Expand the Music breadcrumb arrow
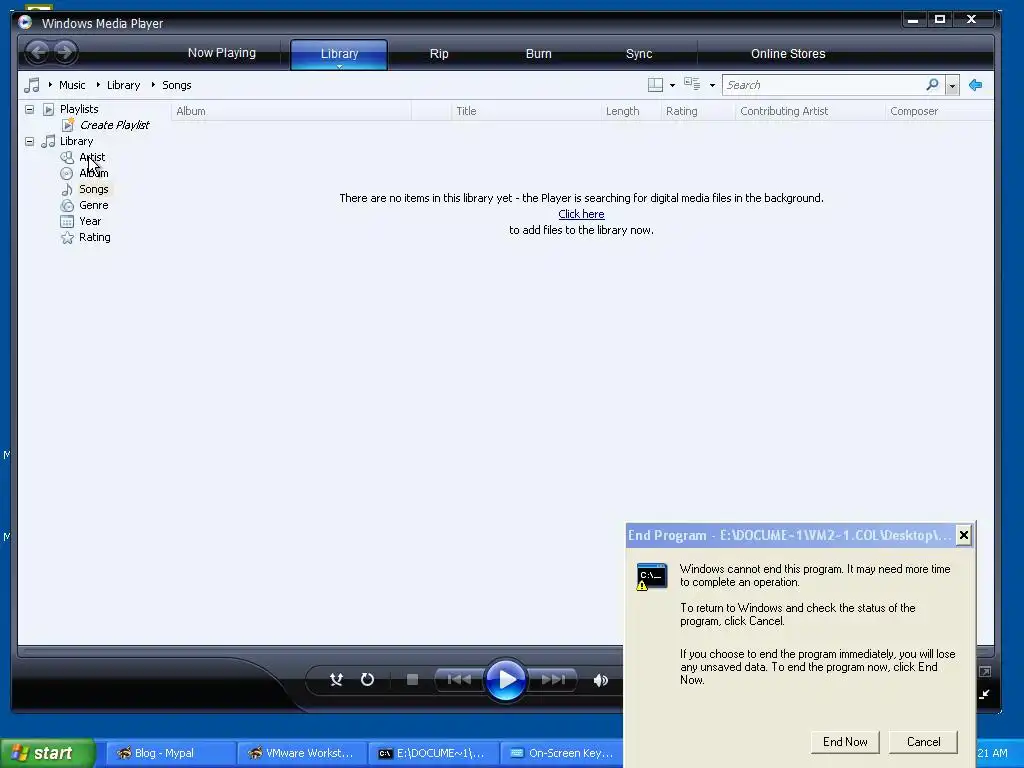Screen dimensions: 1024x768 pos(50,85)
